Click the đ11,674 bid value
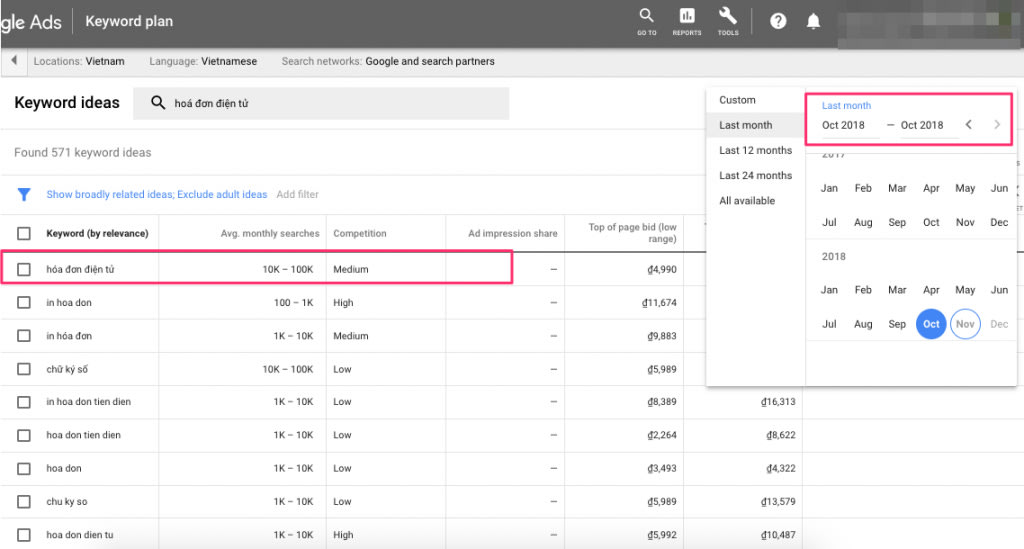 (659, 303)
